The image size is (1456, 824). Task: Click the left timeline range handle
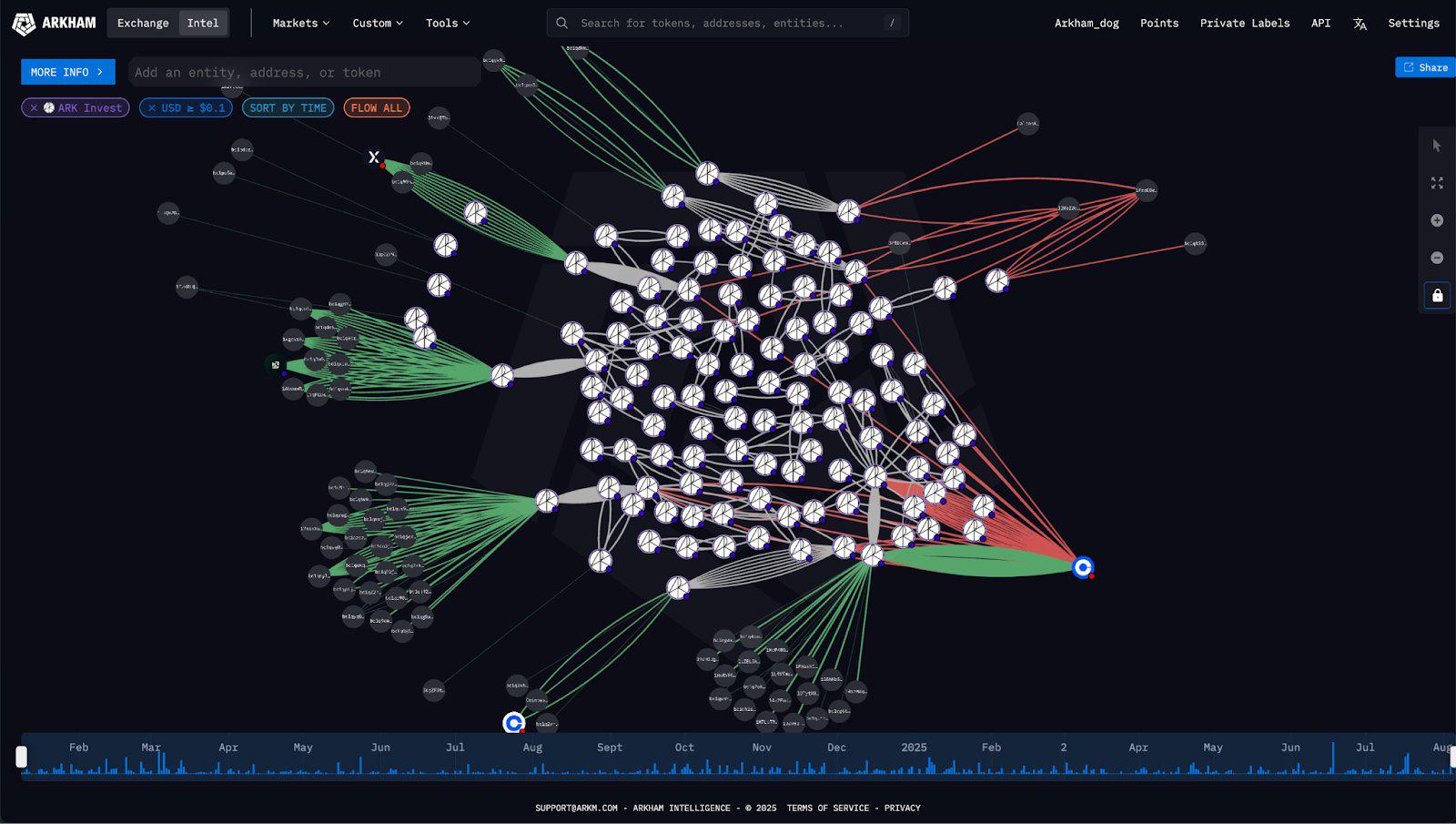pyautogui.click(x=22, y=757)
